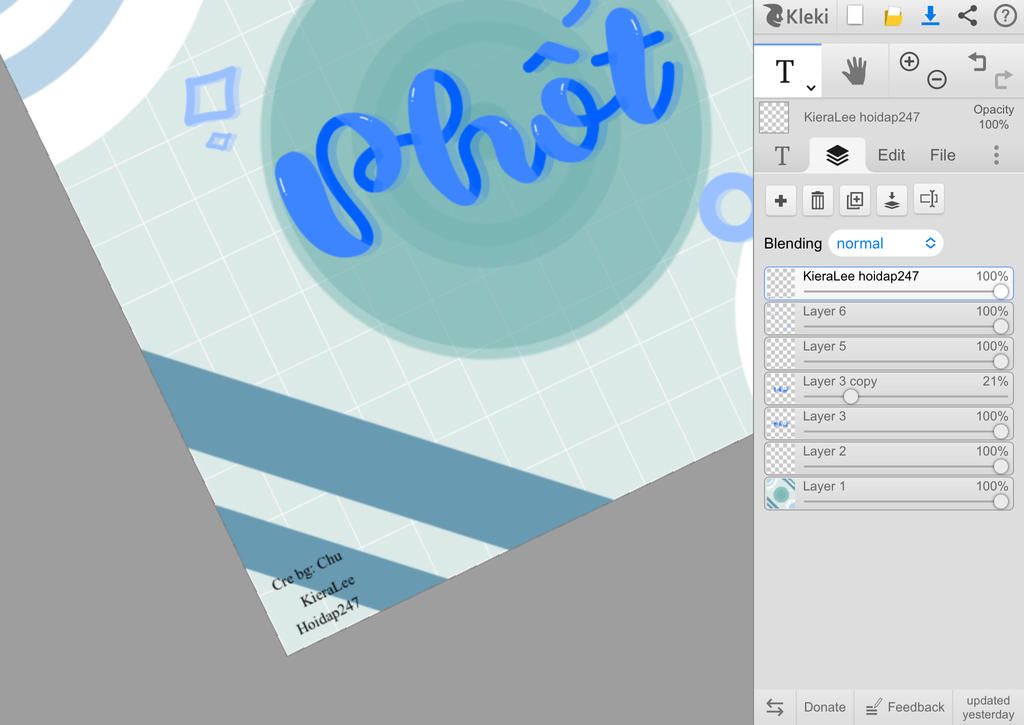Image resolution: width=1024 pixels, height=725 pixels.
Task: Duplicate the selected layer
Action: [x=855, y=201]
